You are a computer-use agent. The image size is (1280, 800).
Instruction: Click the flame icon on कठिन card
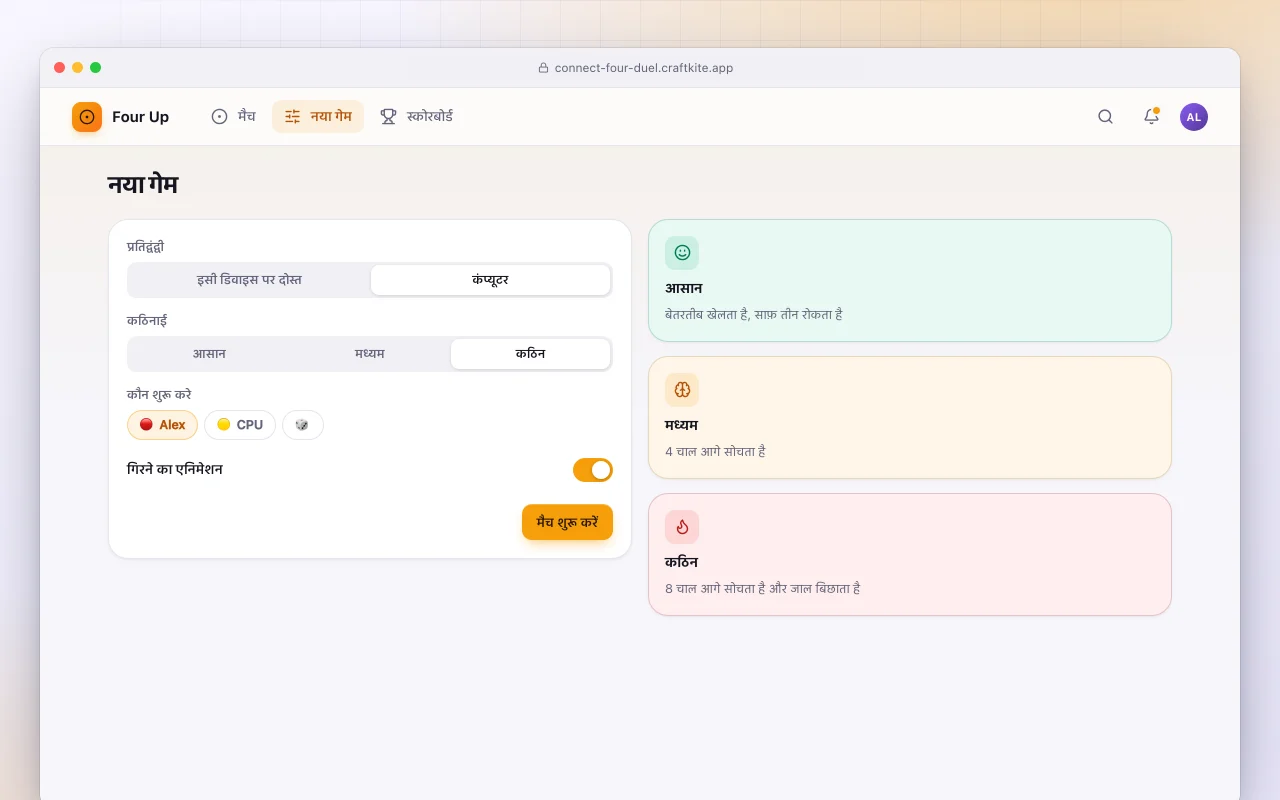(x=682, y=527)
